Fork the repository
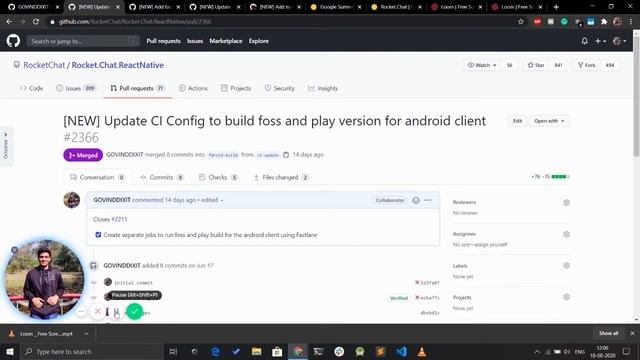This screenshot has height=360, width=640. 587,65
